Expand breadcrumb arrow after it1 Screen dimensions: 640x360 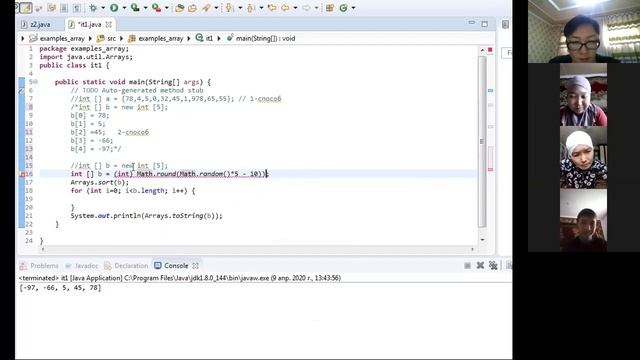click(x=219, y=38)
